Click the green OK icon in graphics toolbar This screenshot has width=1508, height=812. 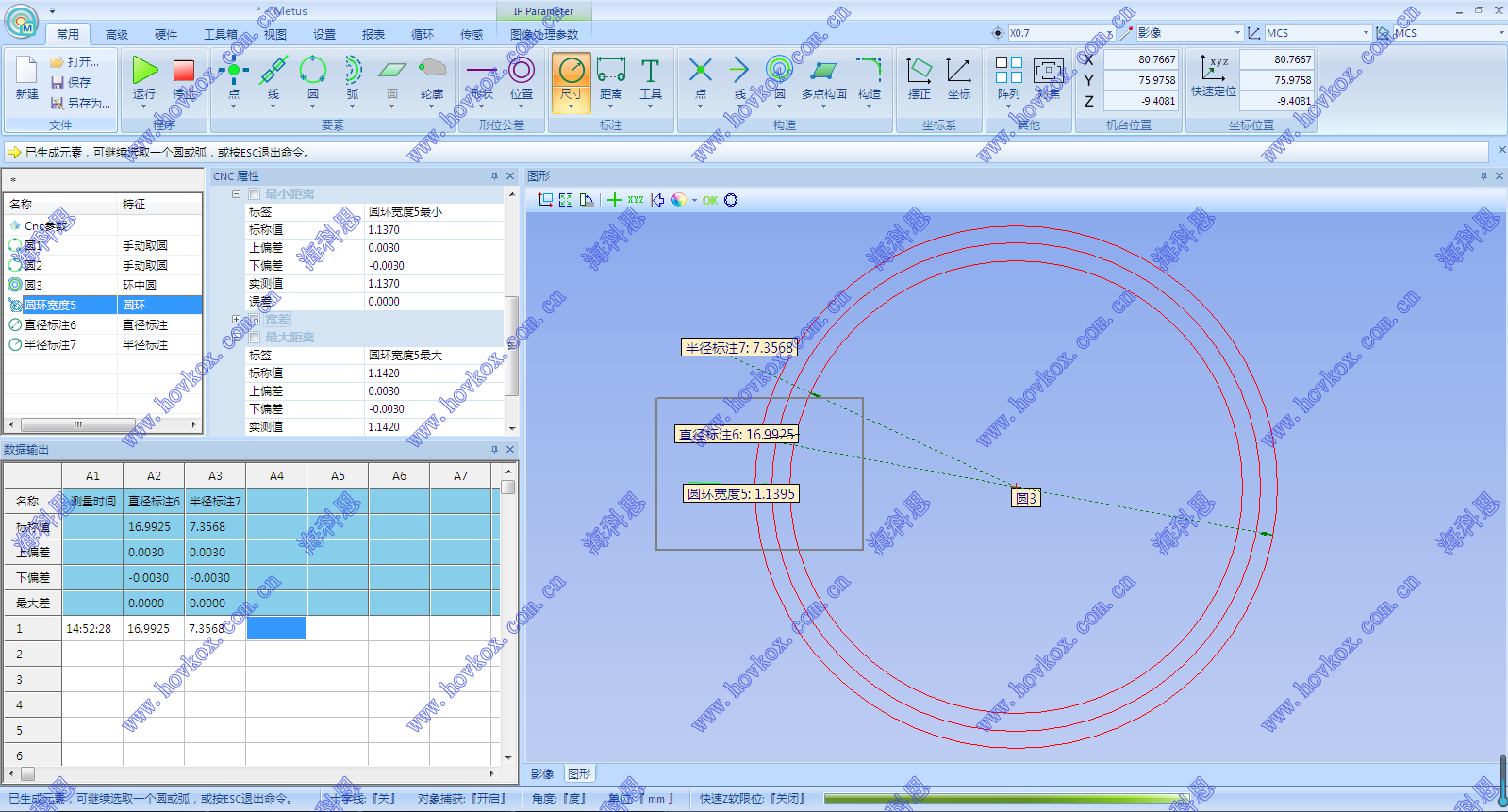[710, 200]
